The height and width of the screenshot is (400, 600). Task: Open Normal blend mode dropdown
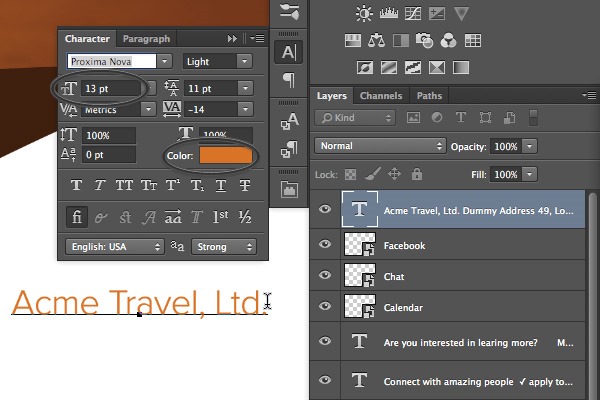coord(380,146)
